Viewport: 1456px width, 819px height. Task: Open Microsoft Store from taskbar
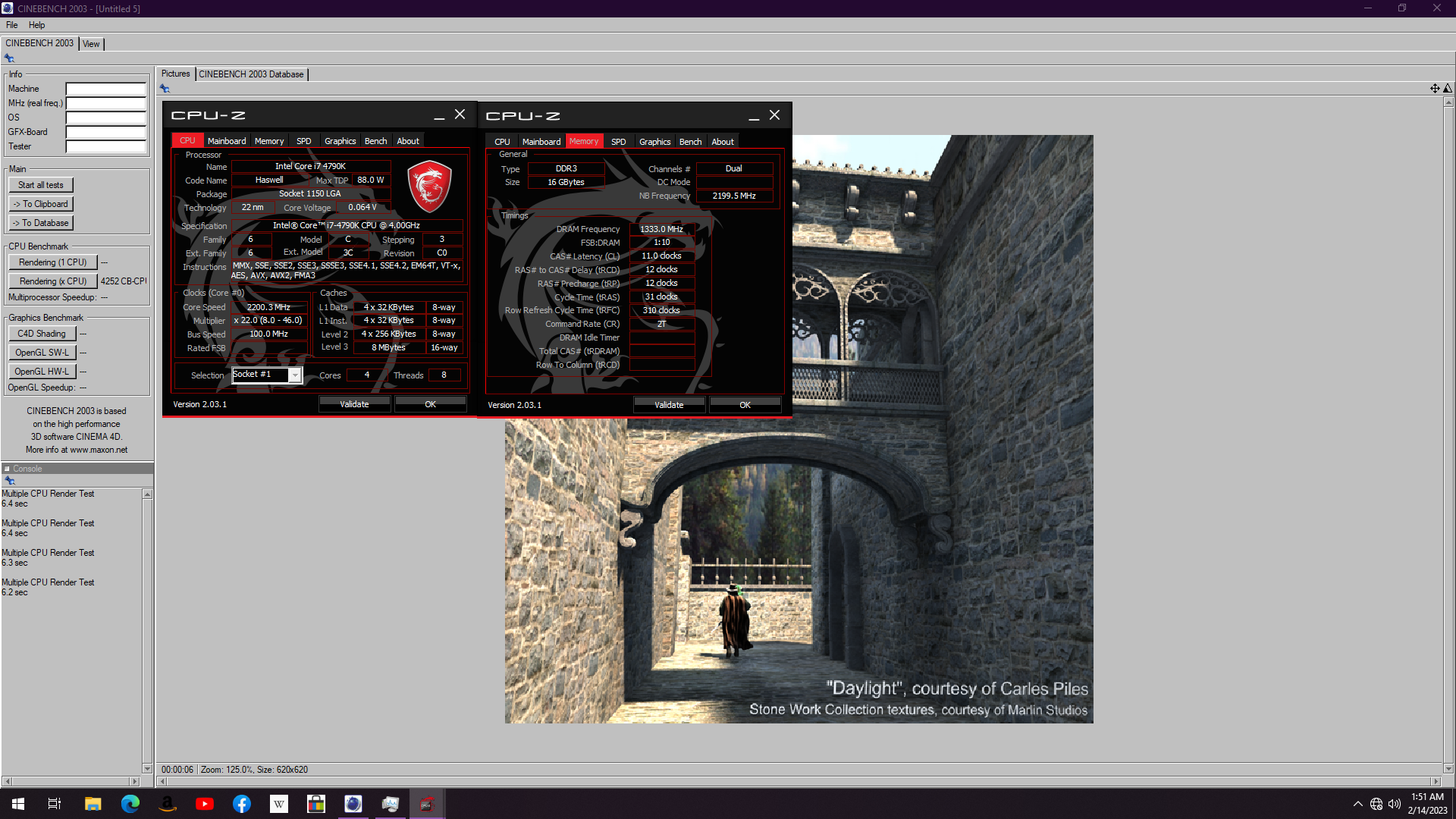coord(316,804)
